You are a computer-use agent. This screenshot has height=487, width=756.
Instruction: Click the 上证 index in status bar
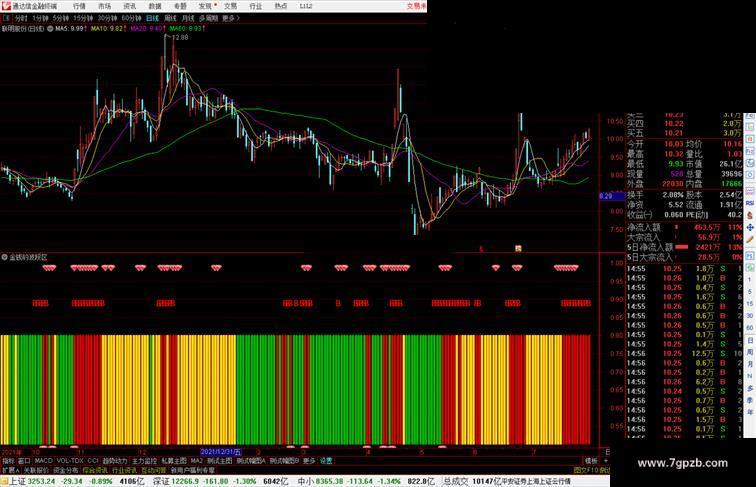pyautogui.click(x=17, y=481)
